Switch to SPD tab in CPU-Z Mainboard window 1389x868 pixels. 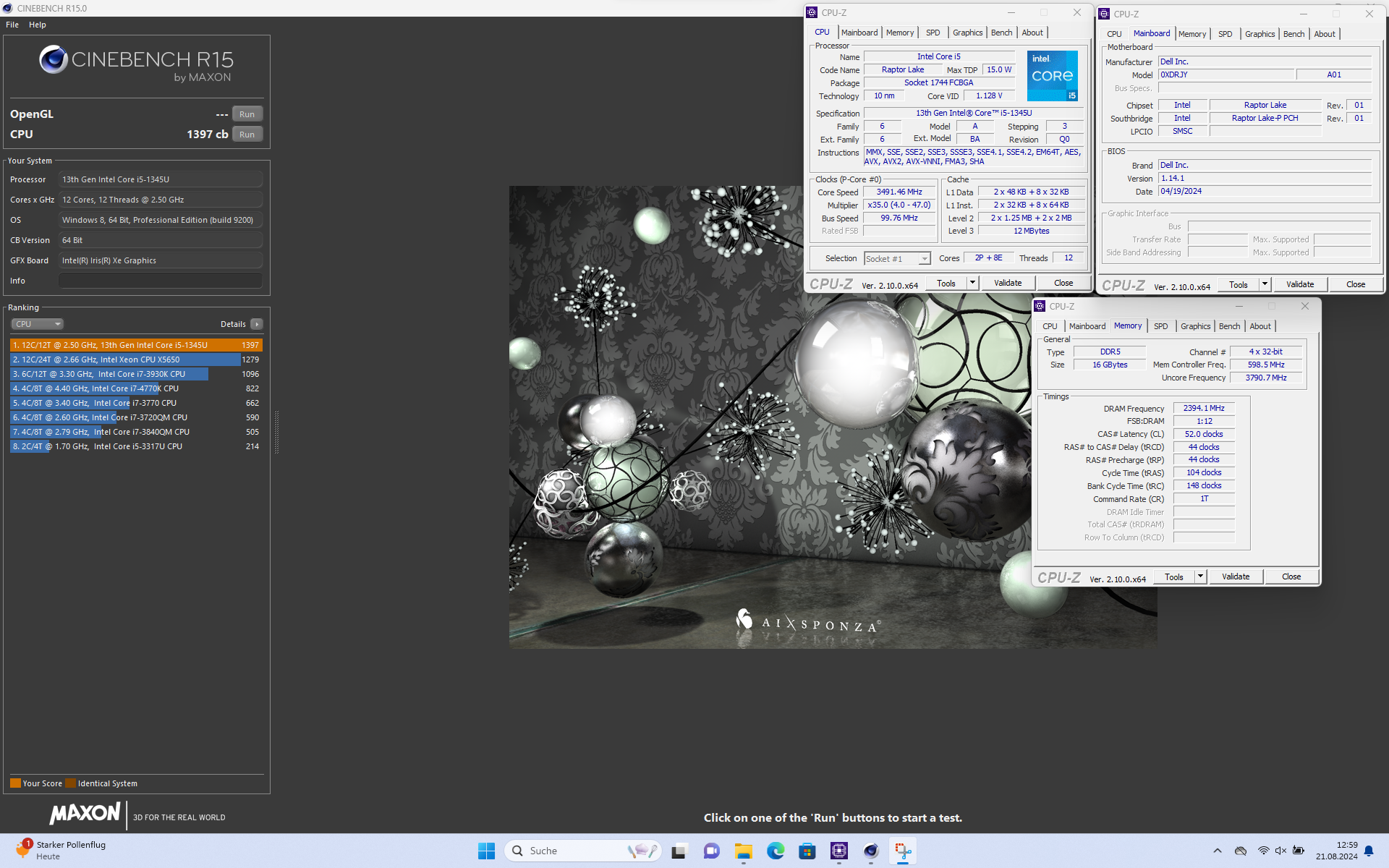pos(1226,34)
